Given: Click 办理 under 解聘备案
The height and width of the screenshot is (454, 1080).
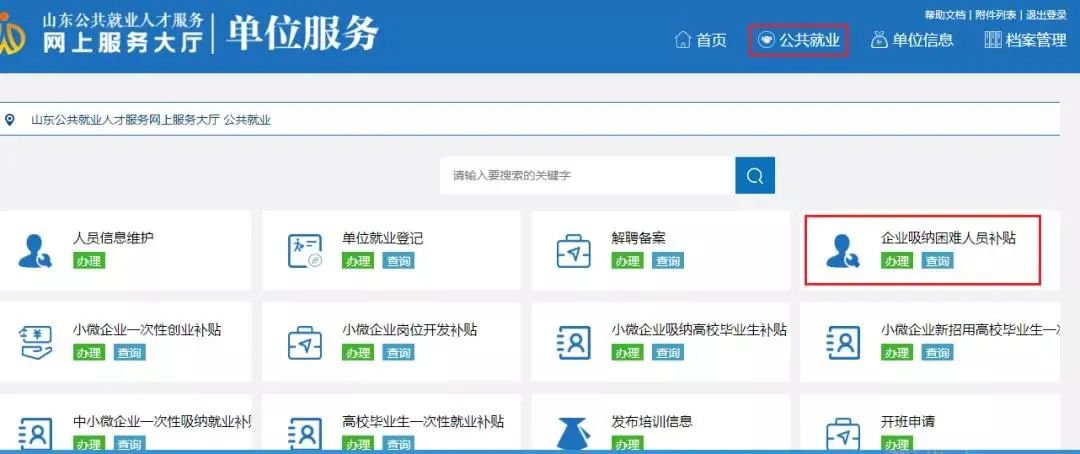Looking at the screenshot, I should tap(627, 261).
